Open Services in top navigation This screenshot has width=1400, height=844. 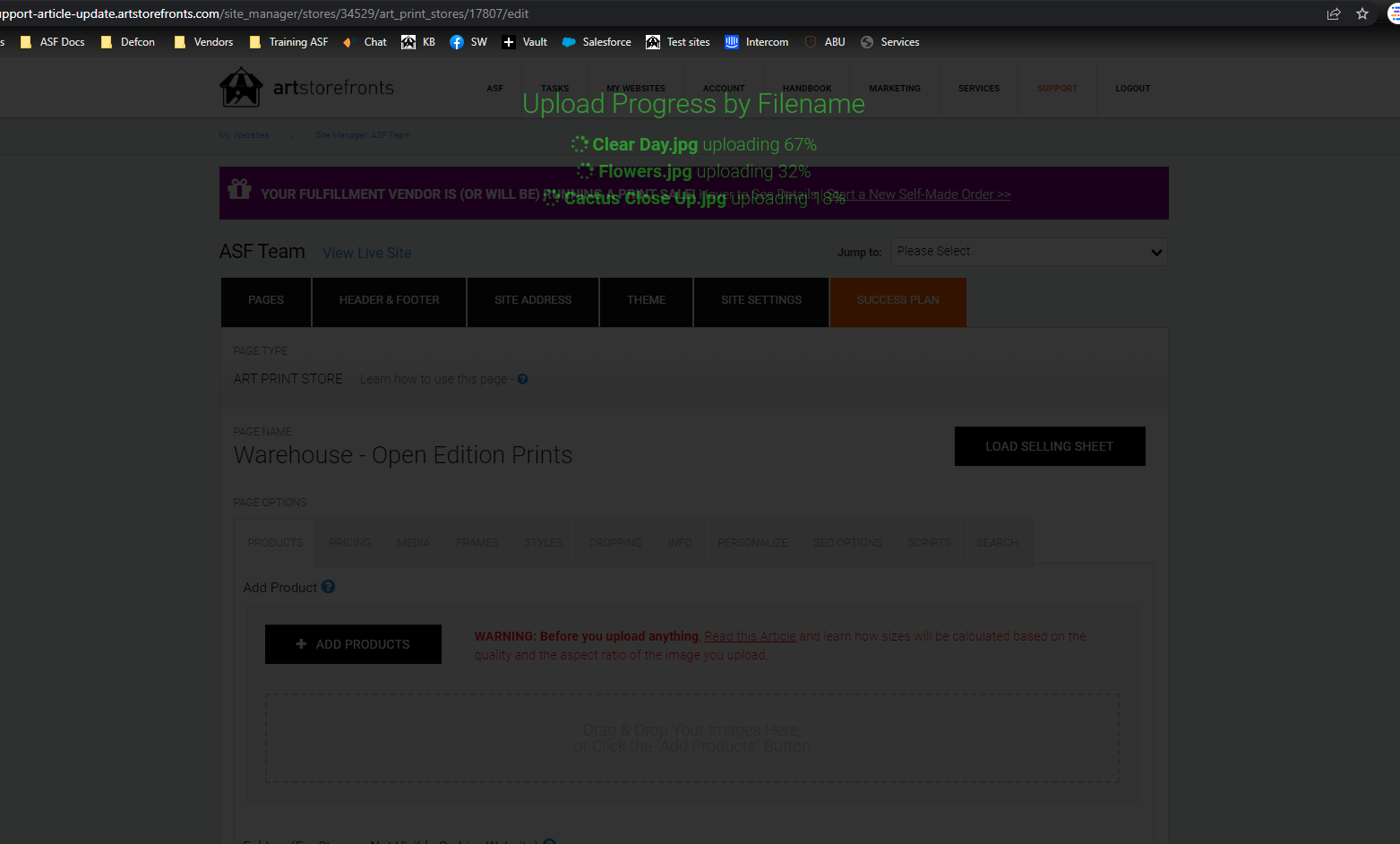coord(979,89)
